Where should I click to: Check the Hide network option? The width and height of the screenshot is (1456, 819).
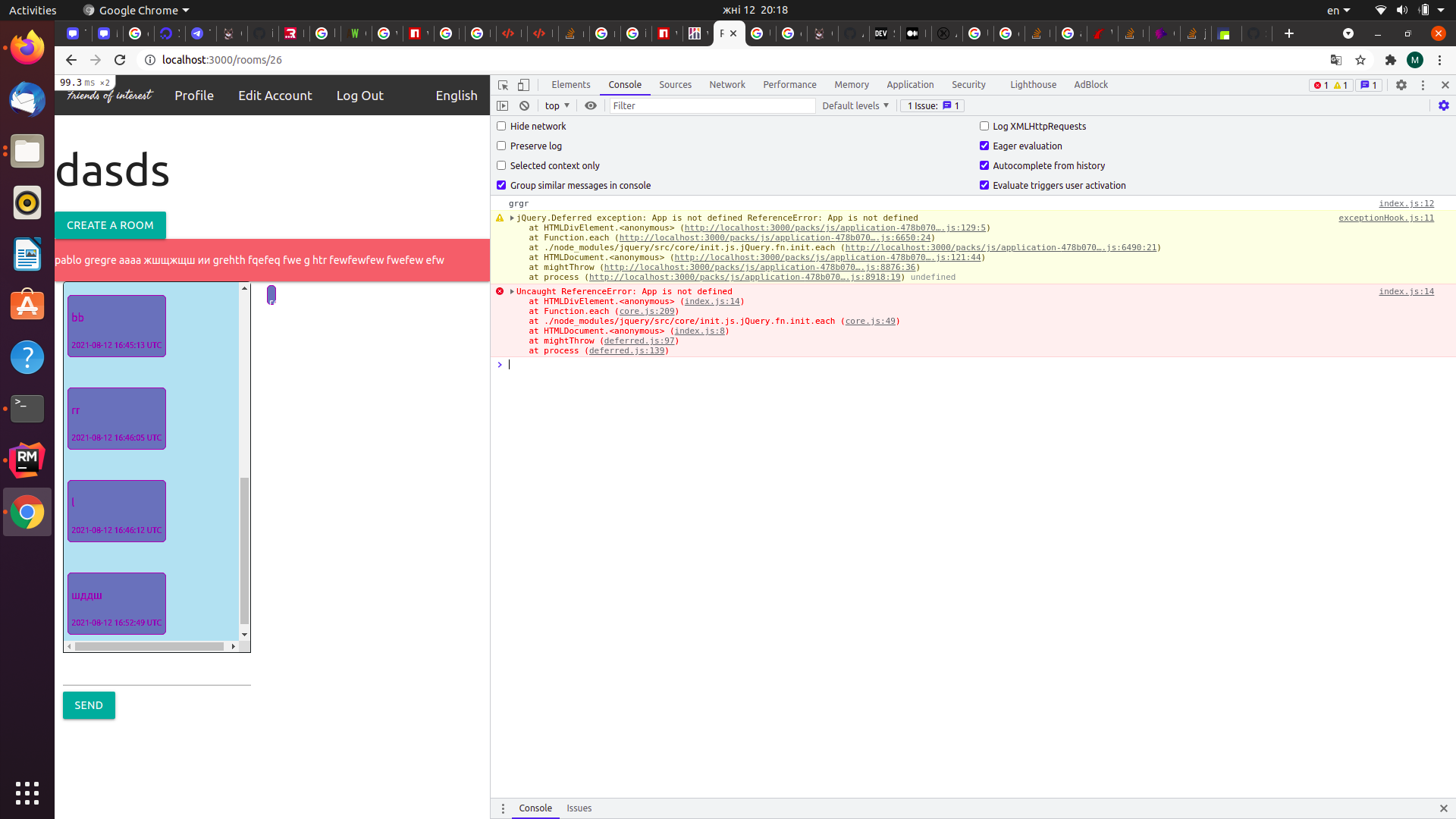coord(500,126)
